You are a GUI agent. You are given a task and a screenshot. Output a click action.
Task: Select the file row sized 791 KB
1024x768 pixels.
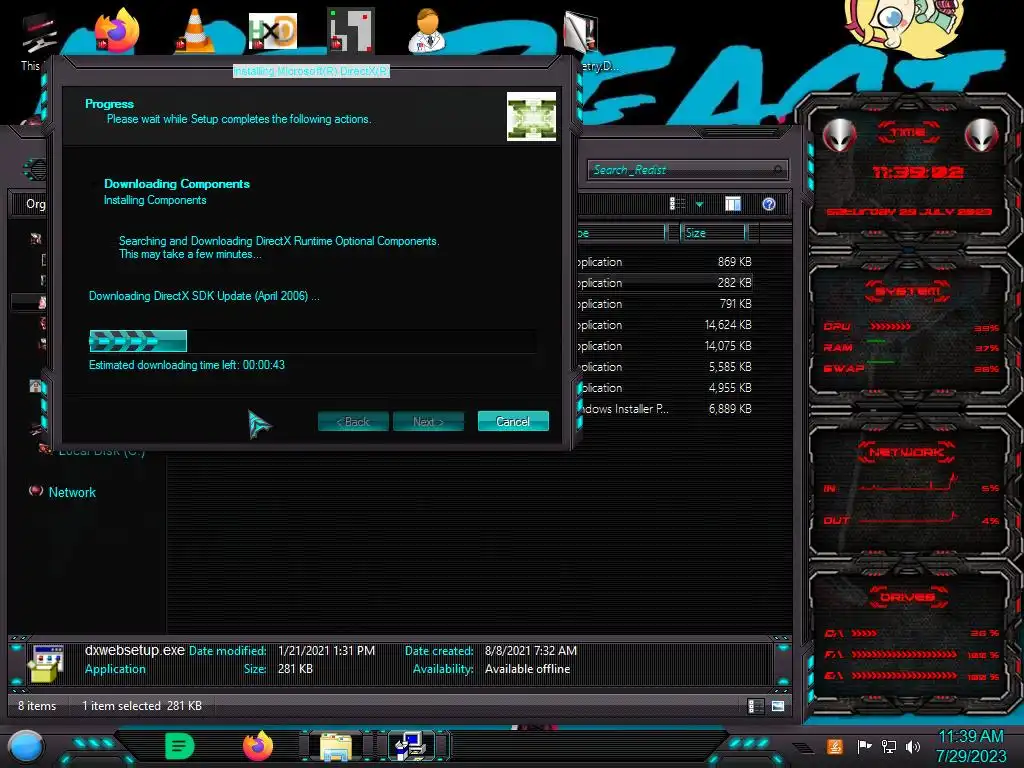coord(665,304)
